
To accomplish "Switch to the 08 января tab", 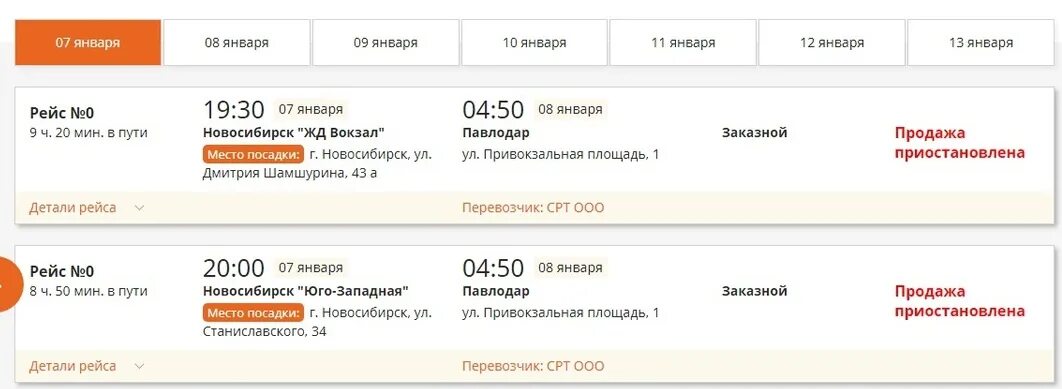I will coord(237,43).
